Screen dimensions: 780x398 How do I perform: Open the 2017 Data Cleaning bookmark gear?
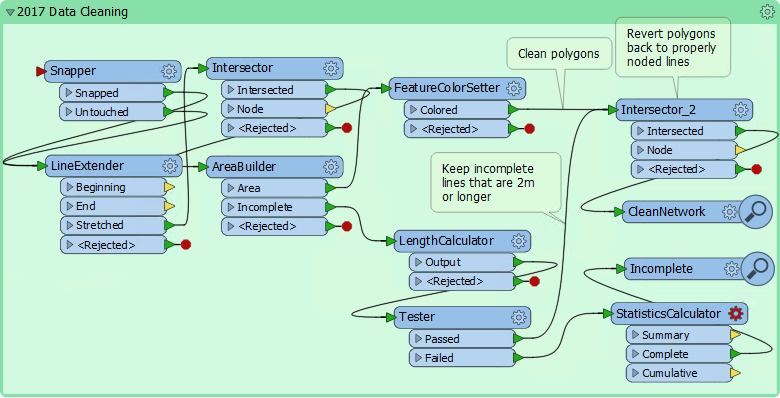767,12
